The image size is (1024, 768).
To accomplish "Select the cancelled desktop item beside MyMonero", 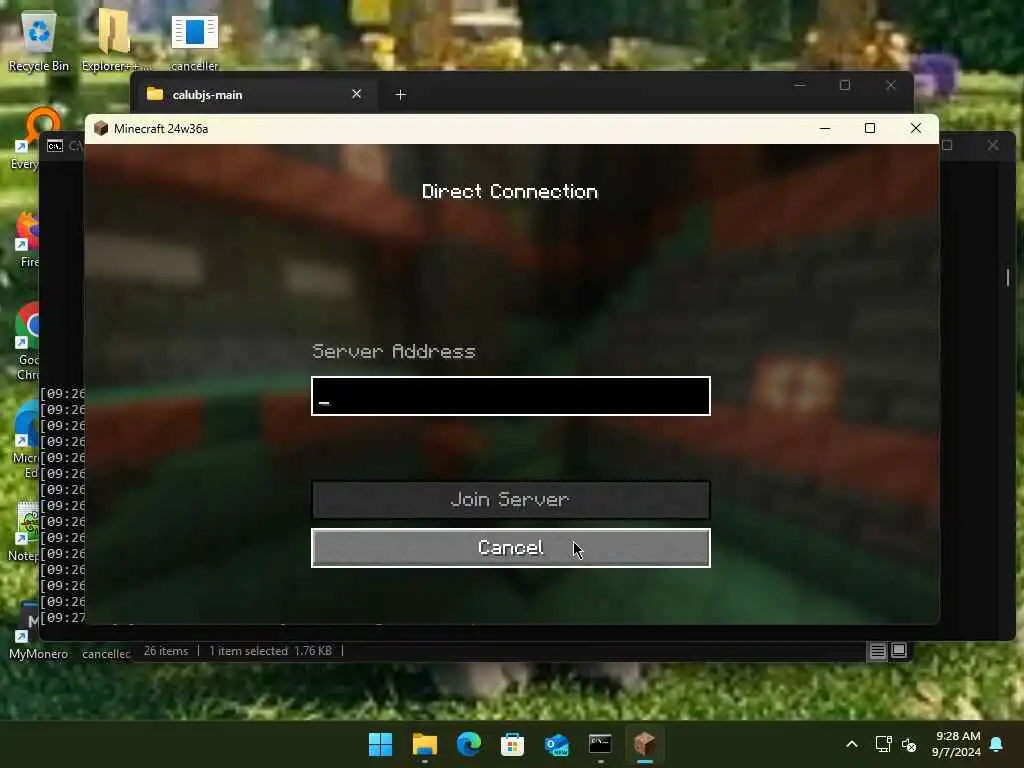I will 106,654.
